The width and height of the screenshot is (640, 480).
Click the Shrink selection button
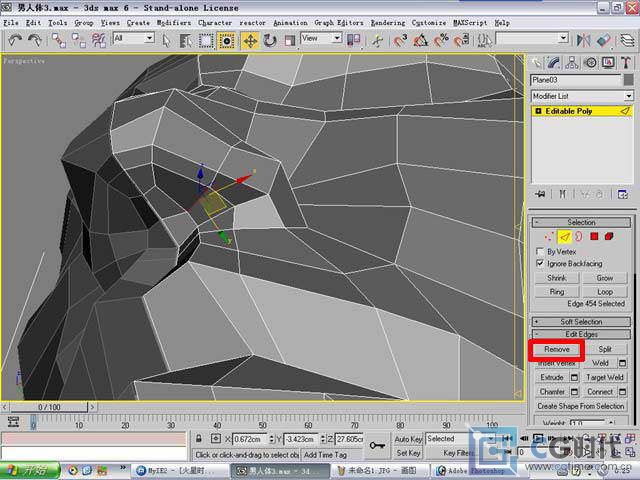pos(557,278)
